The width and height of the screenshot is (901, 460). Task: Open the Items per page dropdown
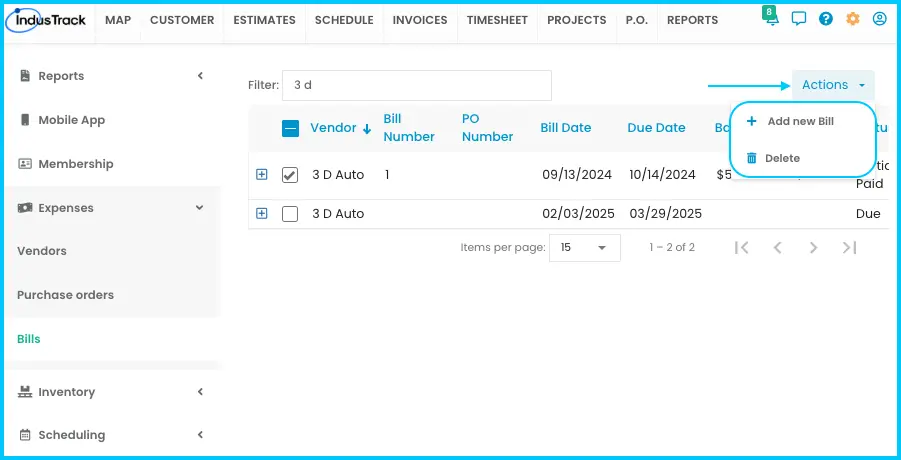pyautogui.click(x=584, y=248)
